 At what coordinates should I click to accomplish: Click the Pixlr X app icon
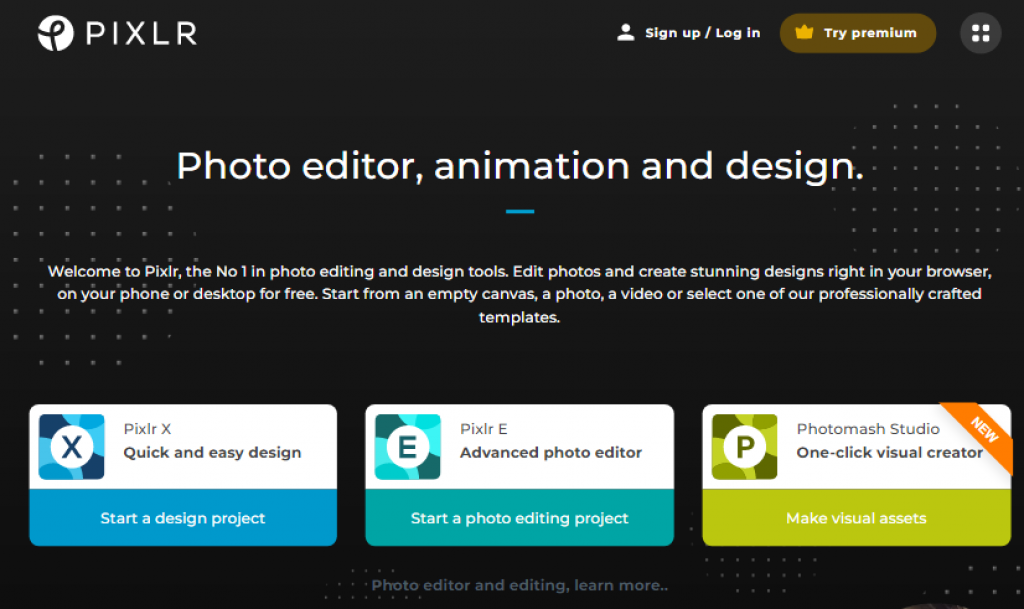(71, 447)
